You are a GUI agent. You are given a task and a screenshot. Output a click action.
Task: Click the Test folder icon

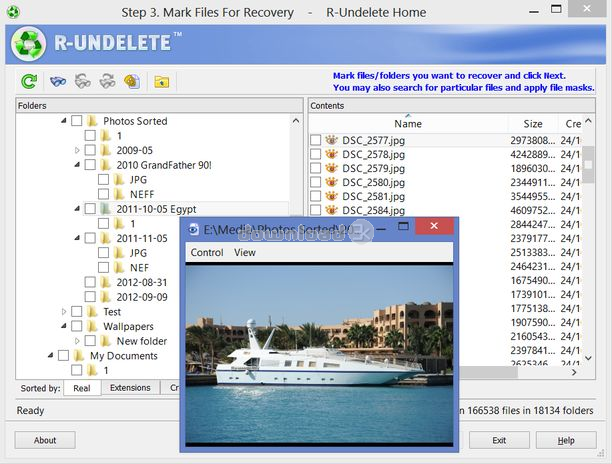(92, 311)
